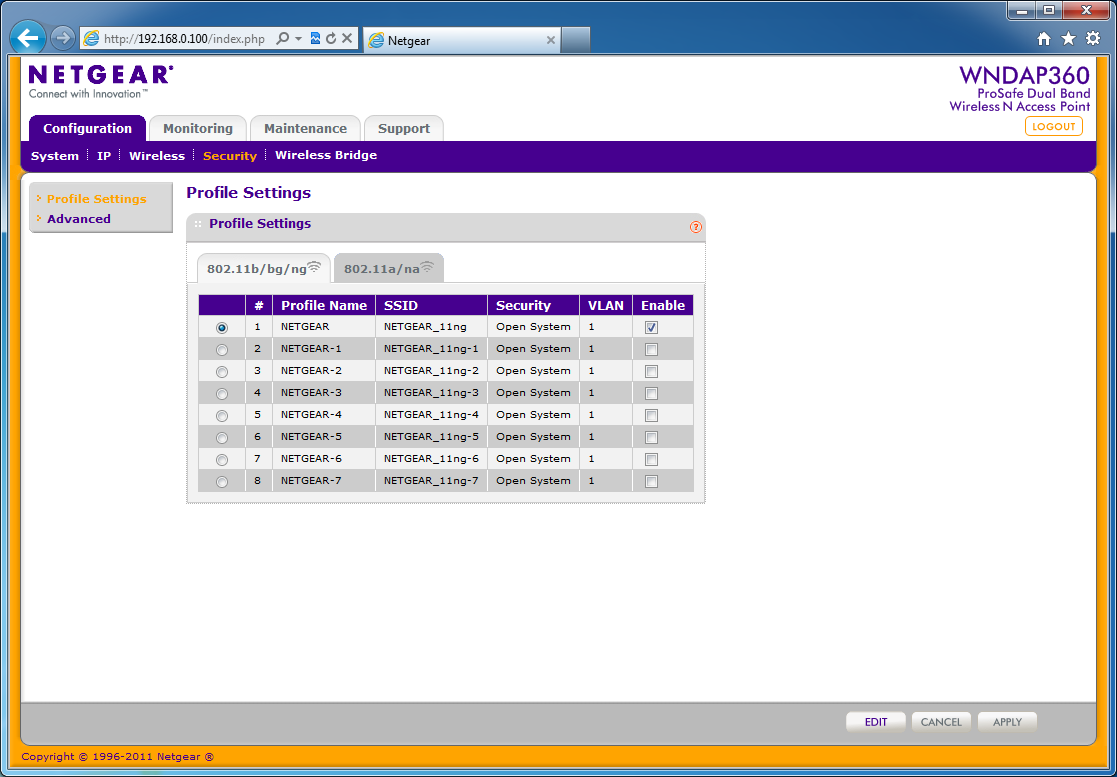This screenshot has height=777, width=1117.
Task: Click the VLAN column header
Action: 606,306
